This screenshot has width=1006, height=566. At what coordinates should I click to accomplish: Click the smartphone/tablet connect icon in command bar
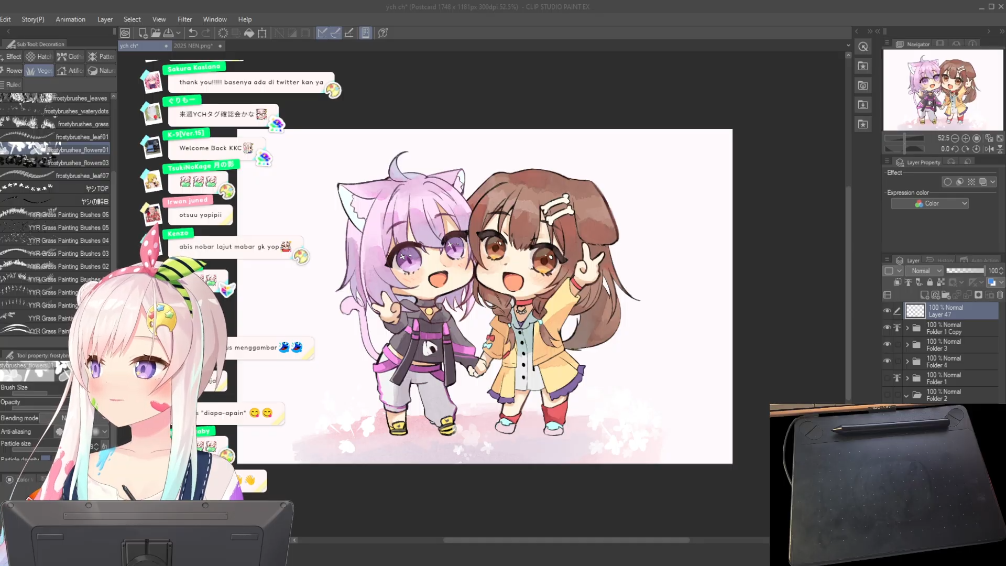click(x=365, y=33)
